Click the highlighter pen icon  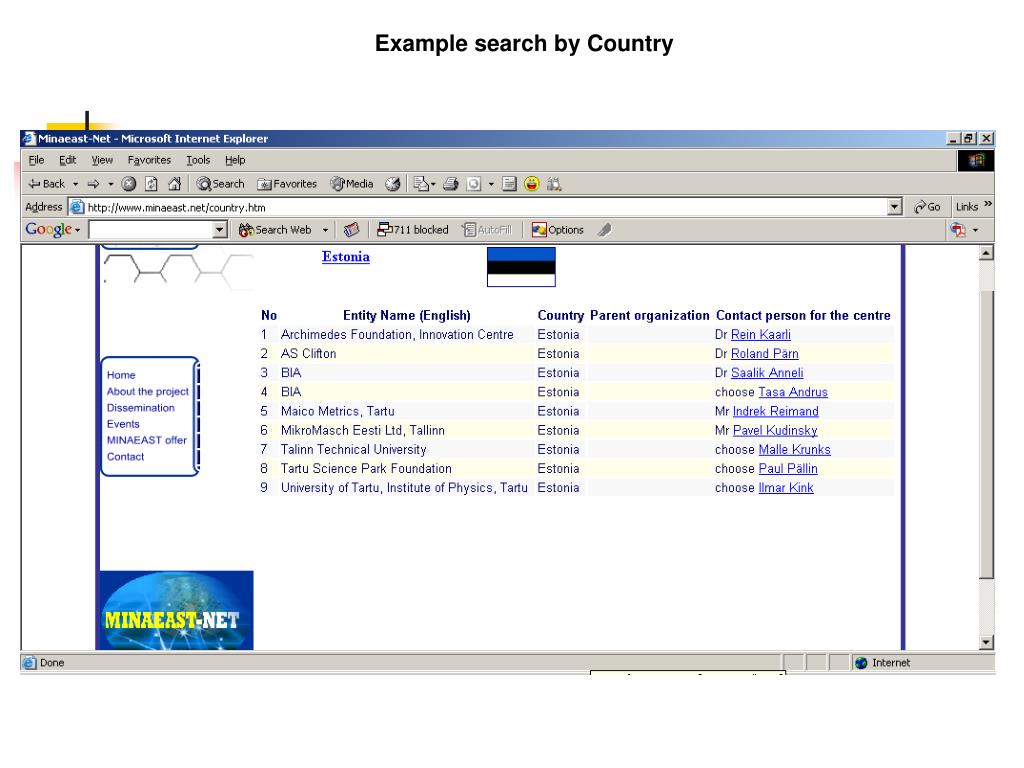[x=605, y=230]
